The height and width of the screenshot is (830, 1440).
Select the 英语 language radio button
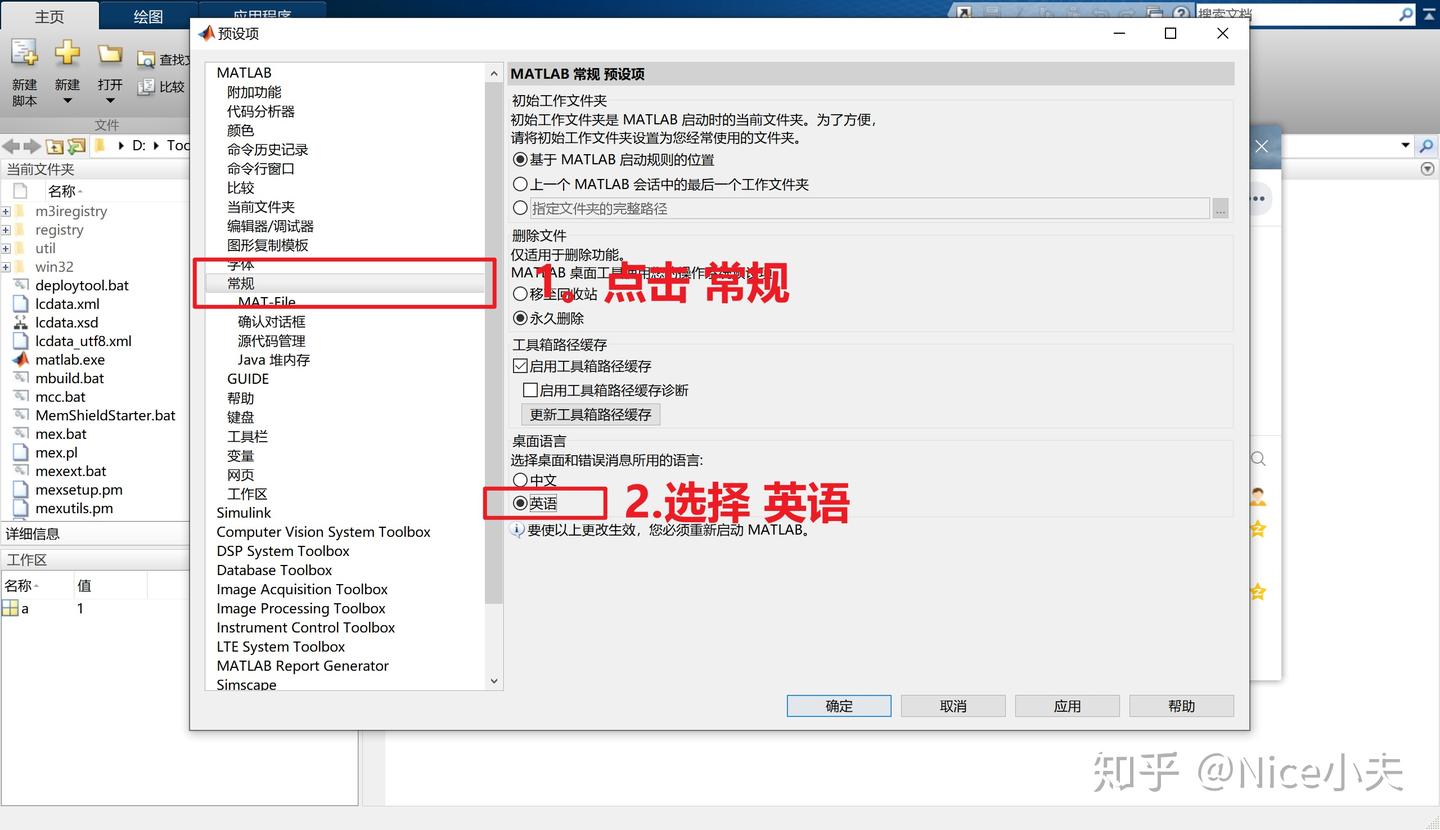[520, 503]
